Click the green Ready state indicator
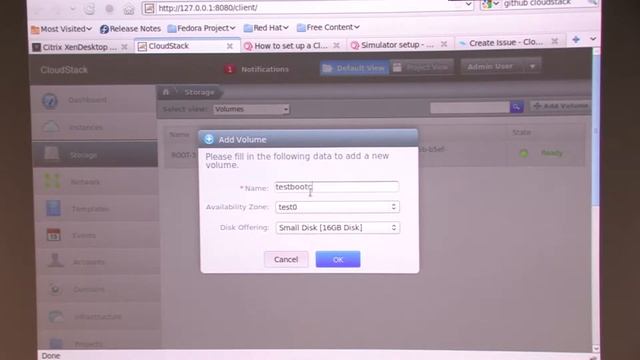Viewport: 640px width, 360px height. pyautogui.click(x=523, y=154)
